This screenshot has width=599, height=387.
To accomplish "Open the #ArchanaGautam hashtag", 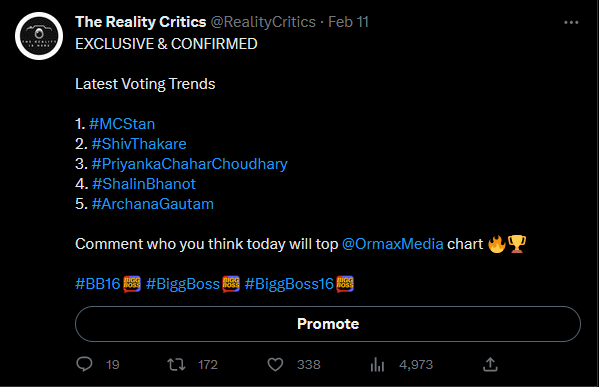I will [x=152, y=204].
